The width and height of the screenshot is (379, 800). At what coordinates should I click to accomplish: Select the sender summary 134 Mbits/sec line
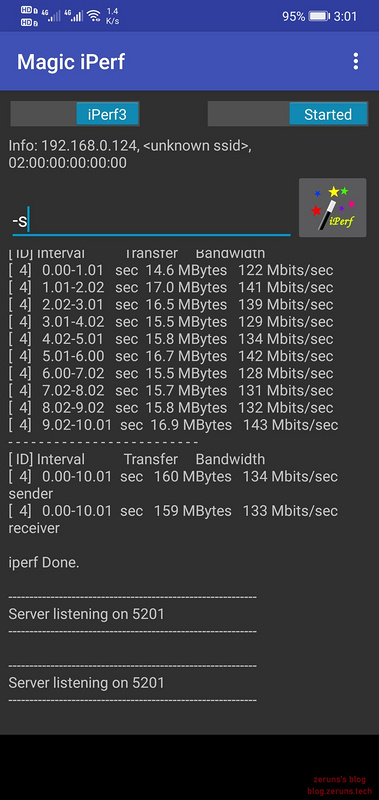173,485
